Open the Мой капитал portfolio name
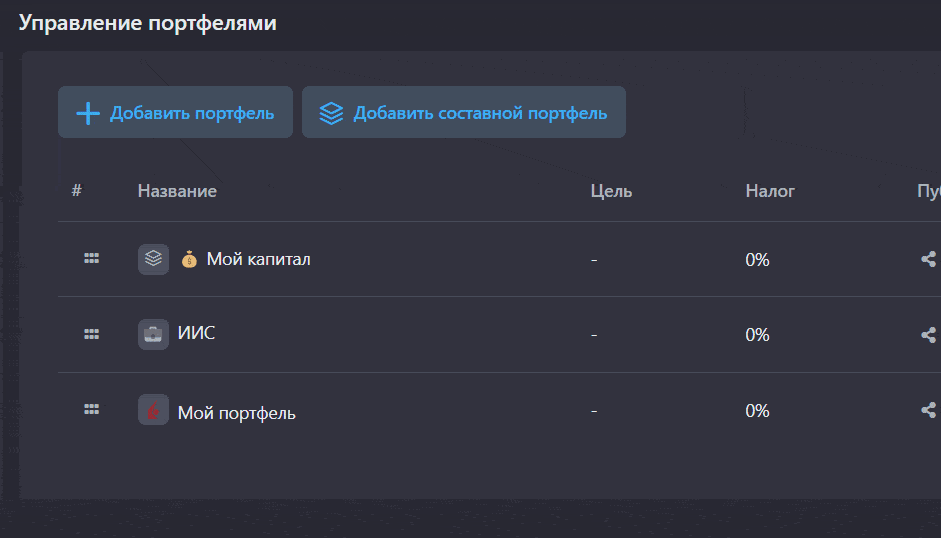The height and width of the screenshot is (538, 941). tap(258, 259)
